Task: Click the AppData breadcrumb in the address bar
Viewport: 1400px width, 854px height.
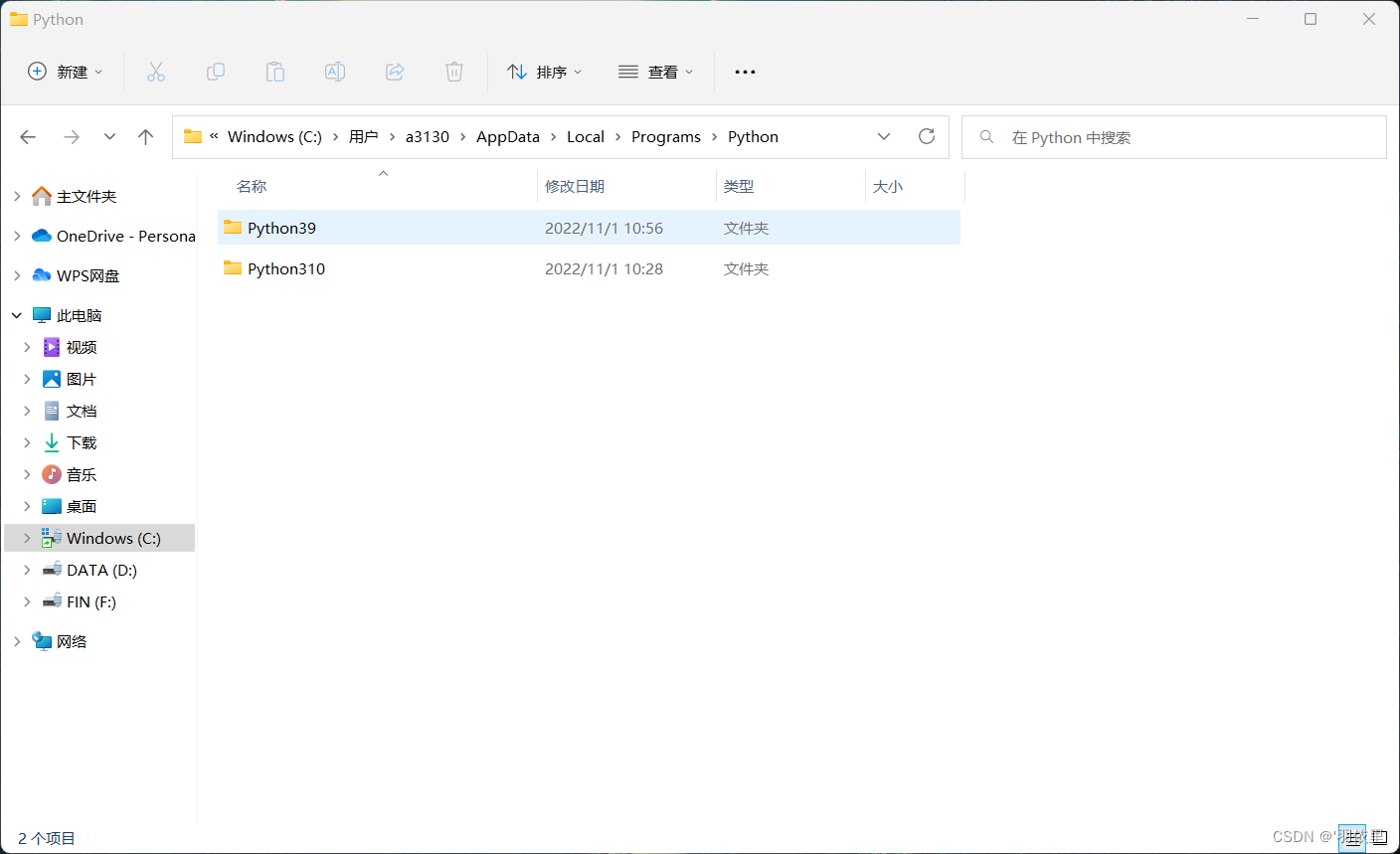Action: [507, 136]
